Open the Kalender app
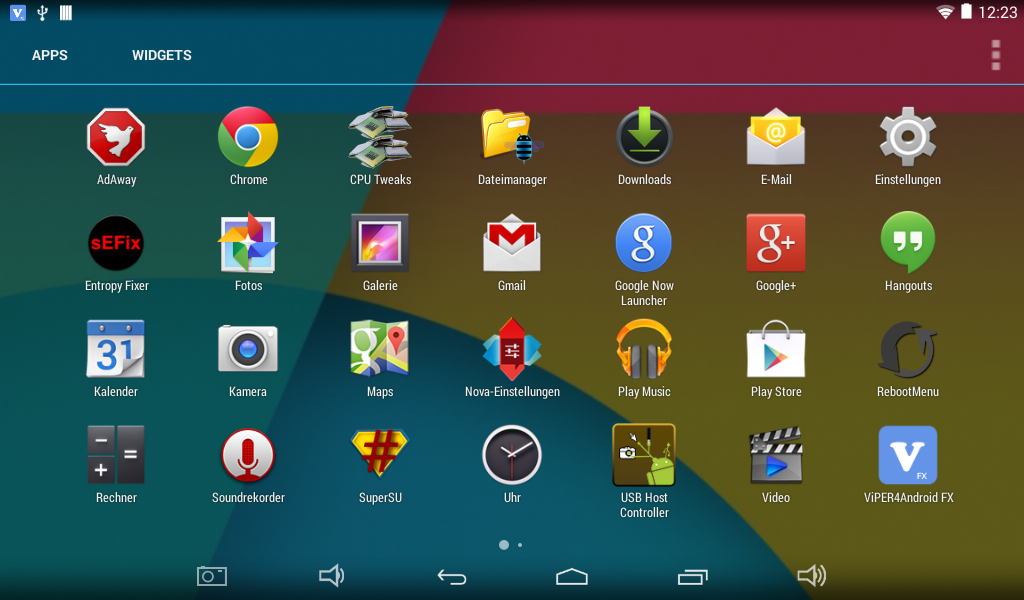 (x=116, y=349)
